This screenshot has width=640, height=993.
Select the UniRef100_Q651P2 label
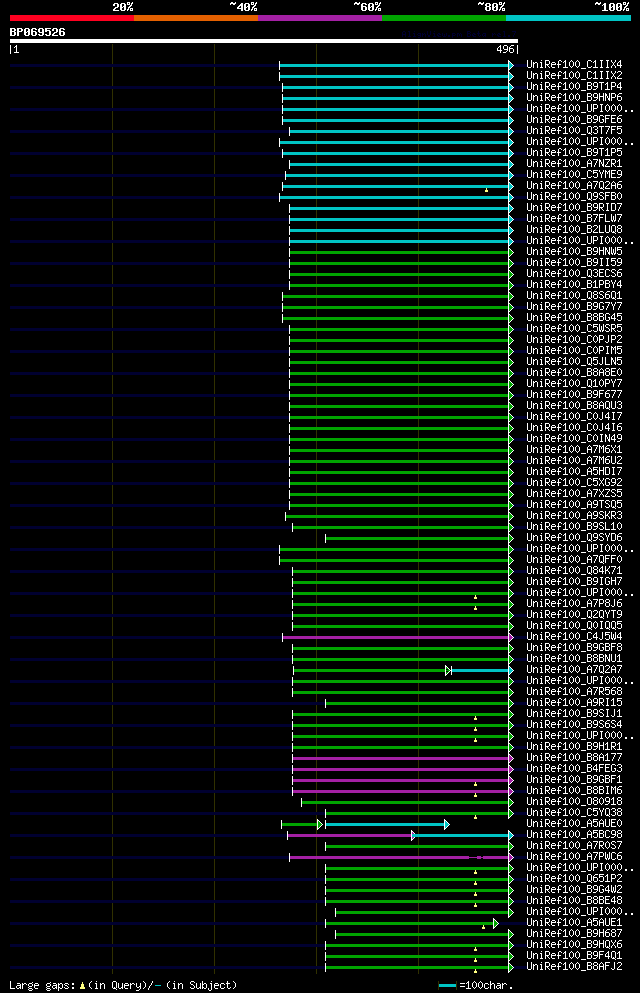point(574,878)
